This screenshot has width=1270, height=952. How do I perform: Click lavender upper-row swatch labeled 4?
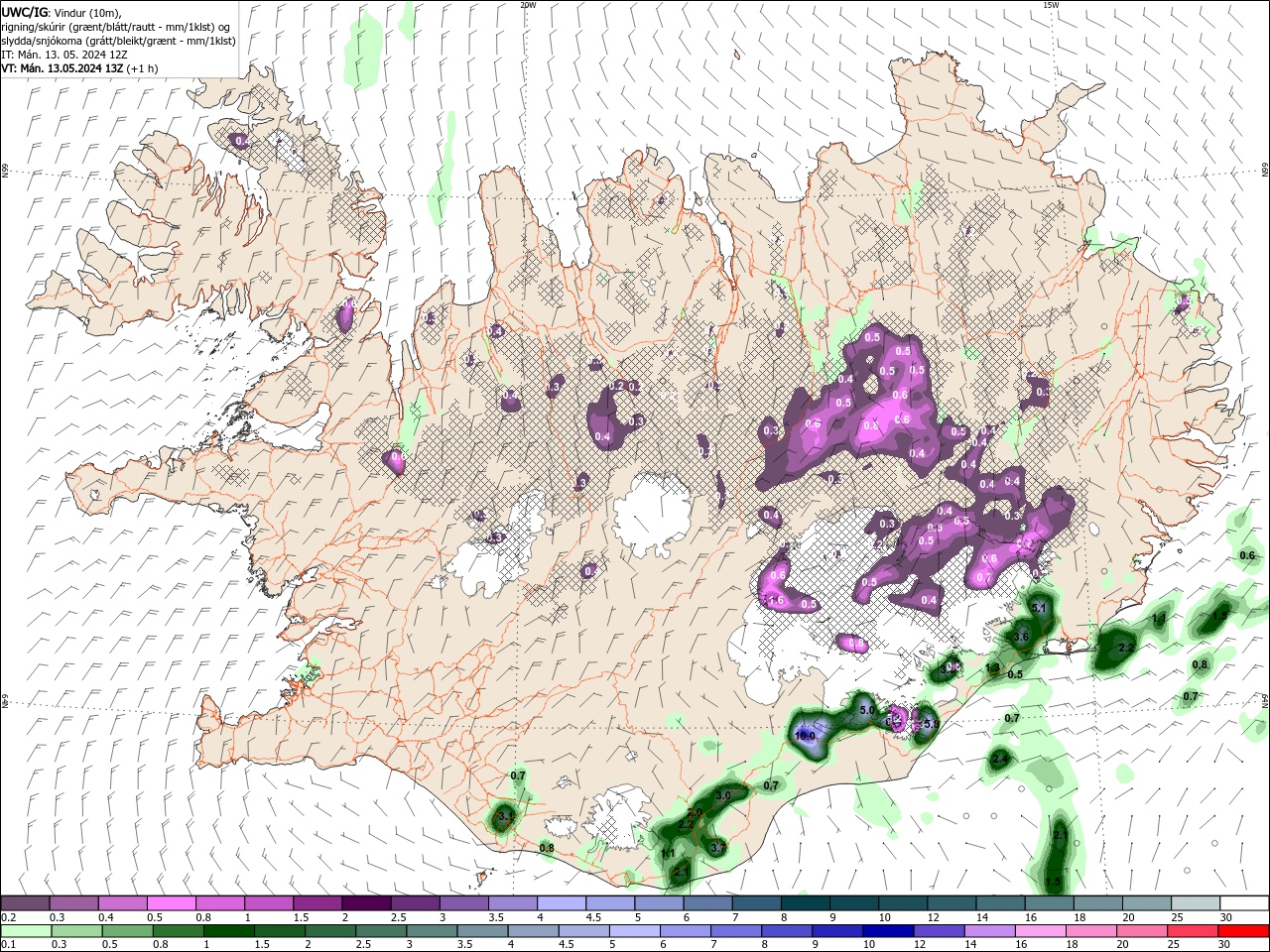tap(562, 903)
